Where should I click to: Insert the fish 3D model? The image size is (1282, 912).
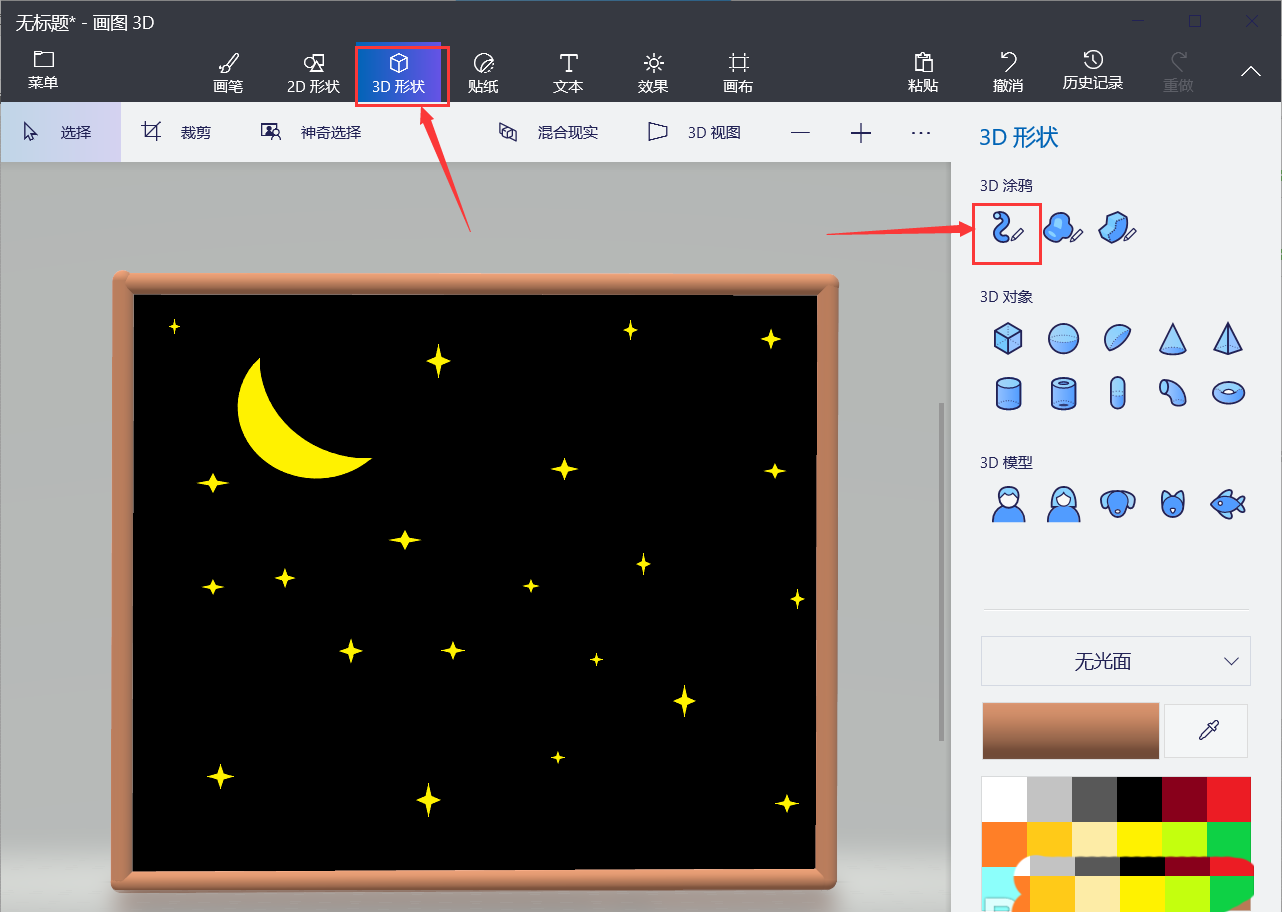click(1228, 503)
